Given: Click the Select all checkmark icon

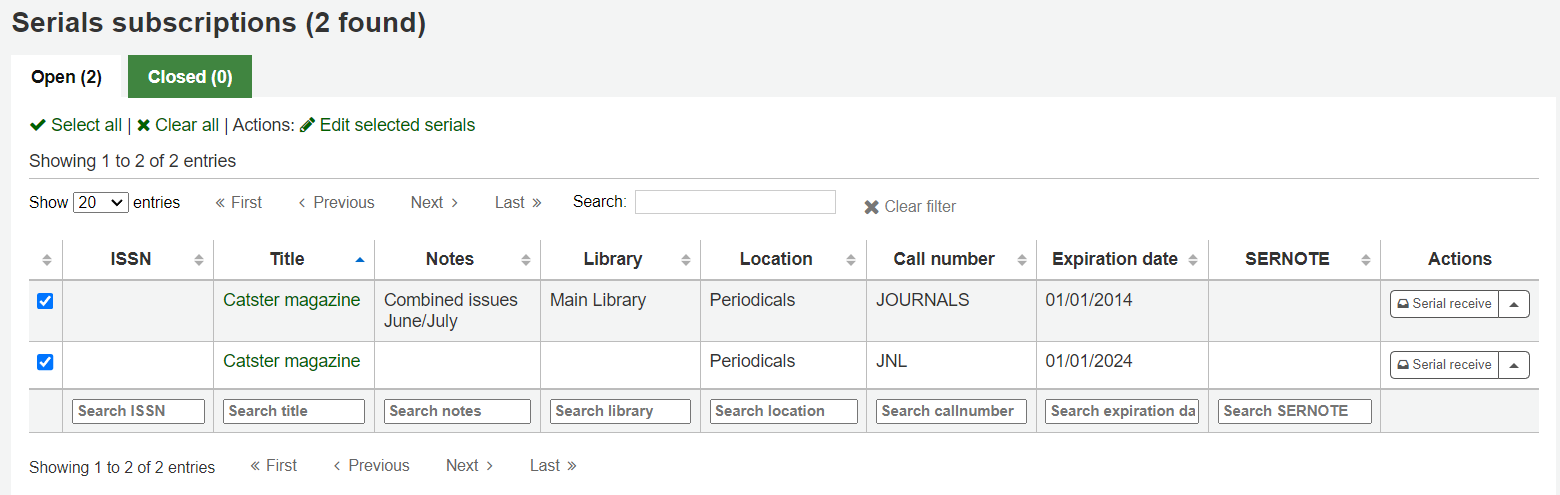Looking at the screenshot, I should click(x=38, y=125).
